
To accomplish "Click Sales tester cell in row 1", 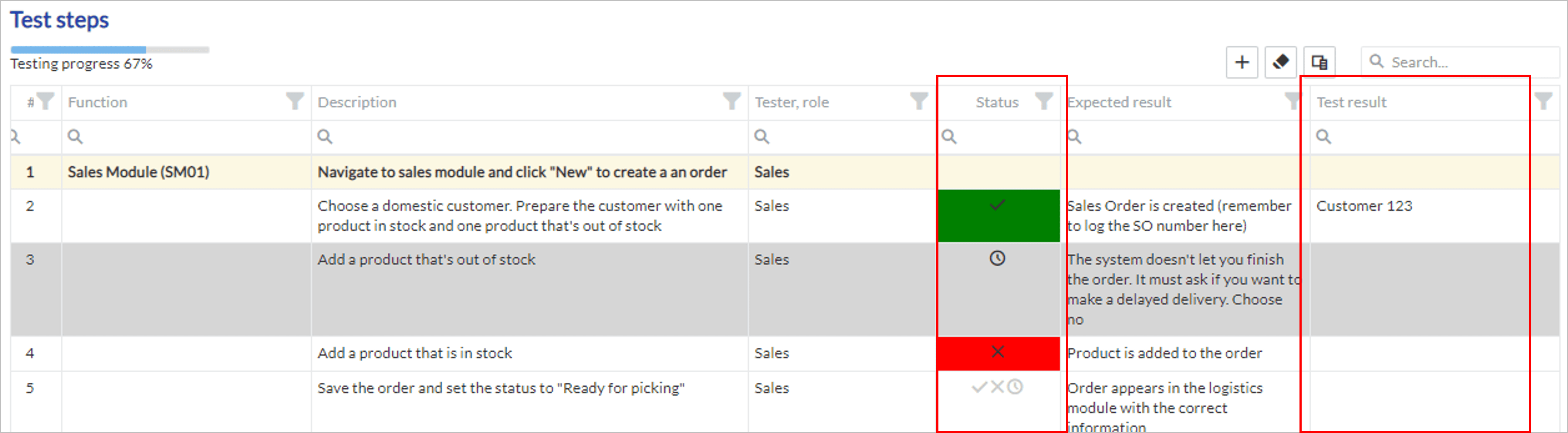I will (x=843, y=172).
